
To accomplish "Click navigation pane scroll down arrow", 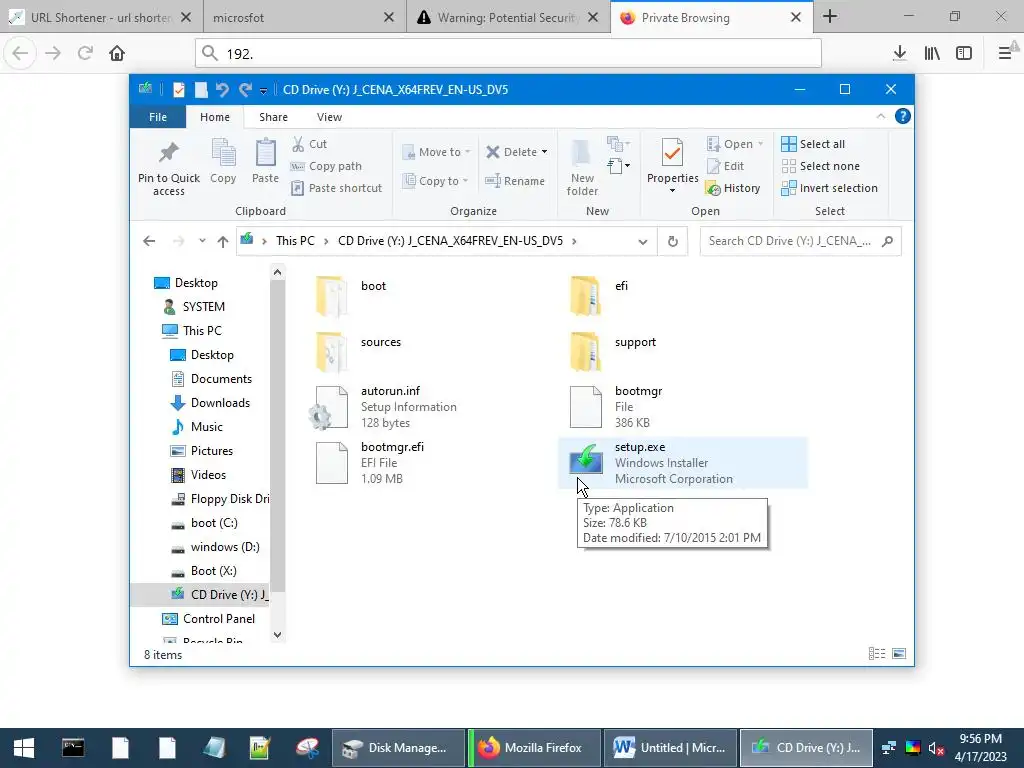I will [278, 634].
